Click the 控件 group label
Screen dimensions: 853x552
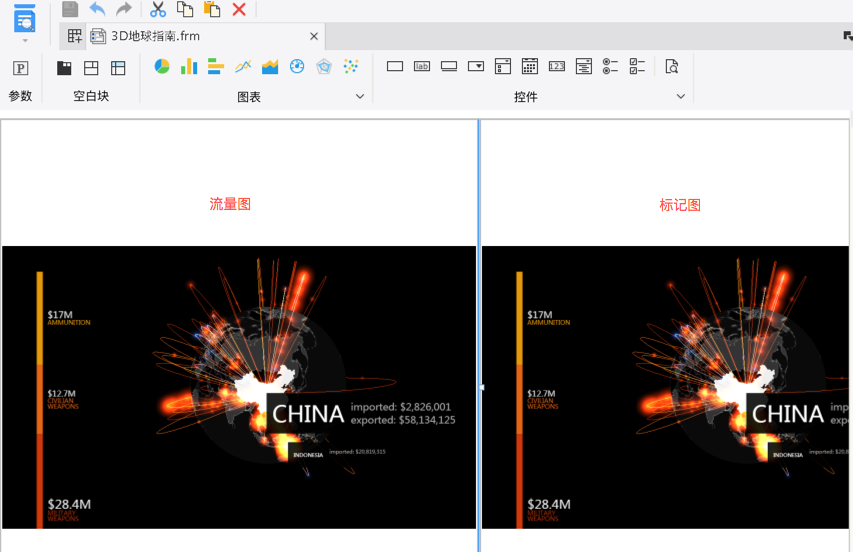click(526, 97)
